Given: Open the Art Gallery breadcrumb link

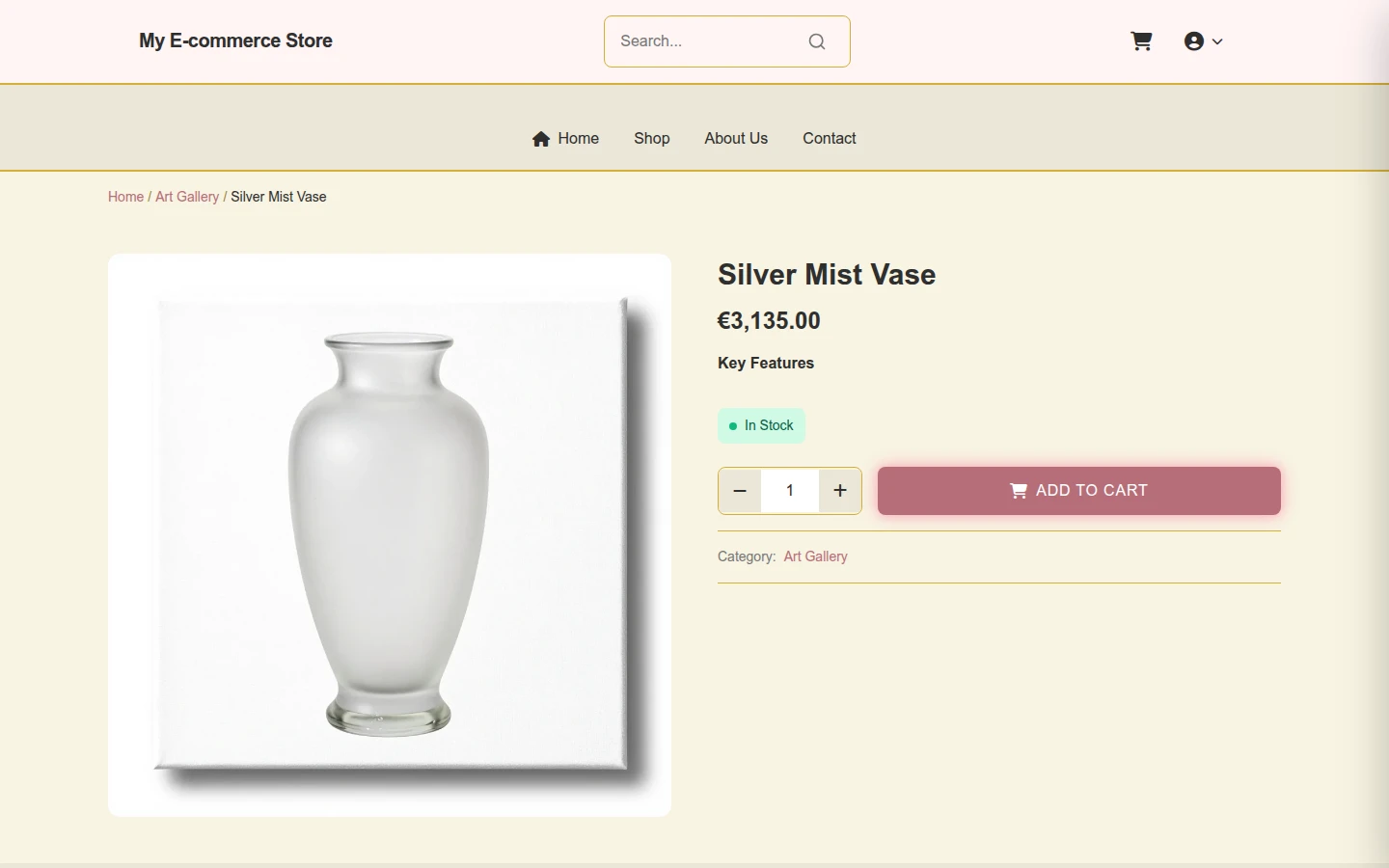Looking at the screenshot, I should pos(187,197).
